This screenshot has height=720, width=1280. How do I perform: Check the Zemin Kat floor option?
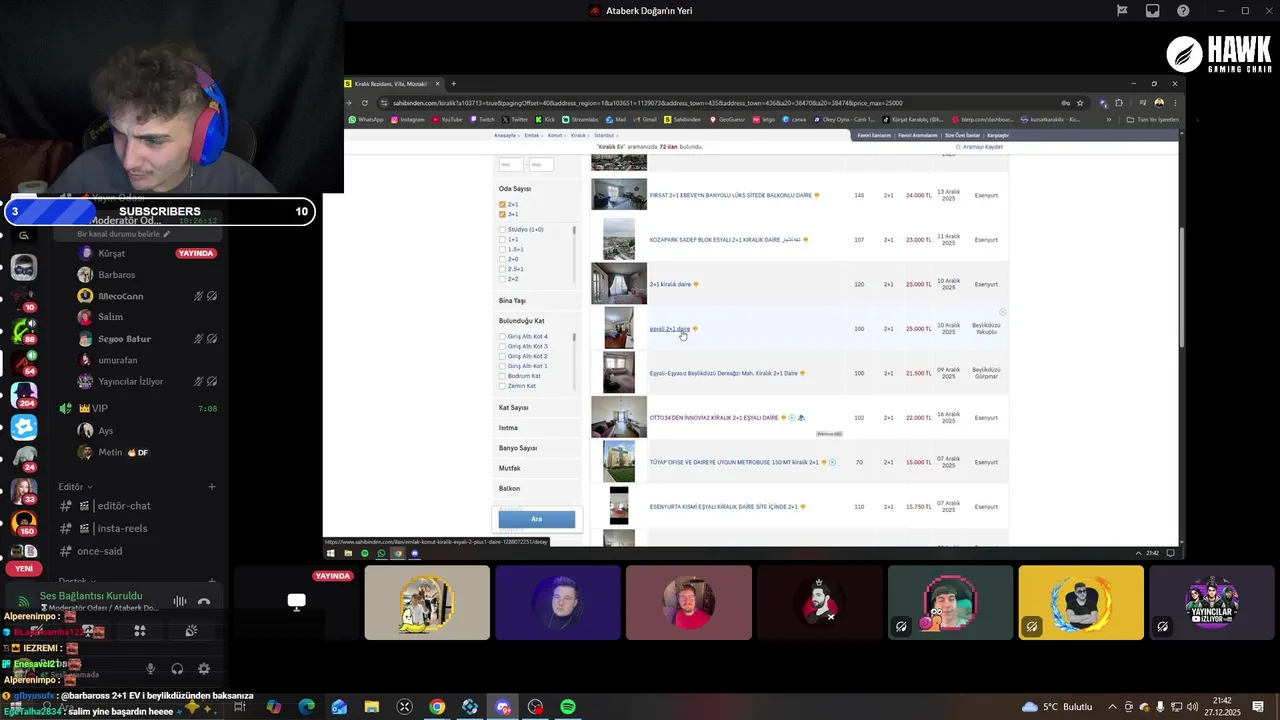502,386
